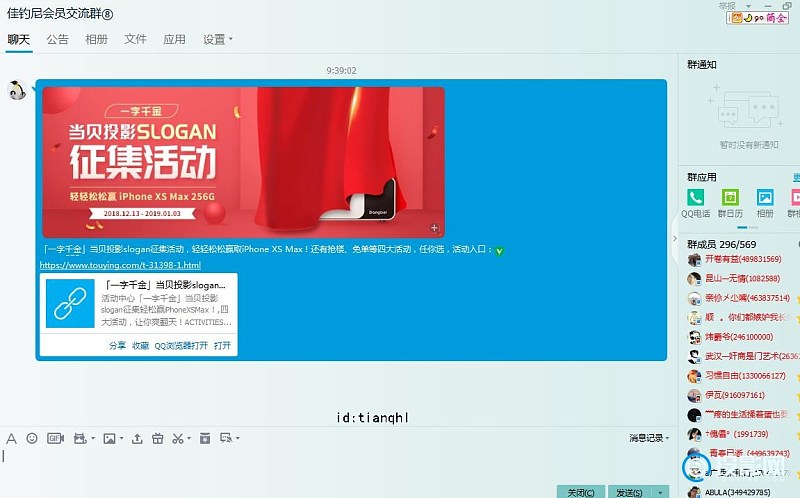The width and height of the screenshot is (800, 498).
Task: Collapse the right side panel arrow
Action: pos(675,238)
